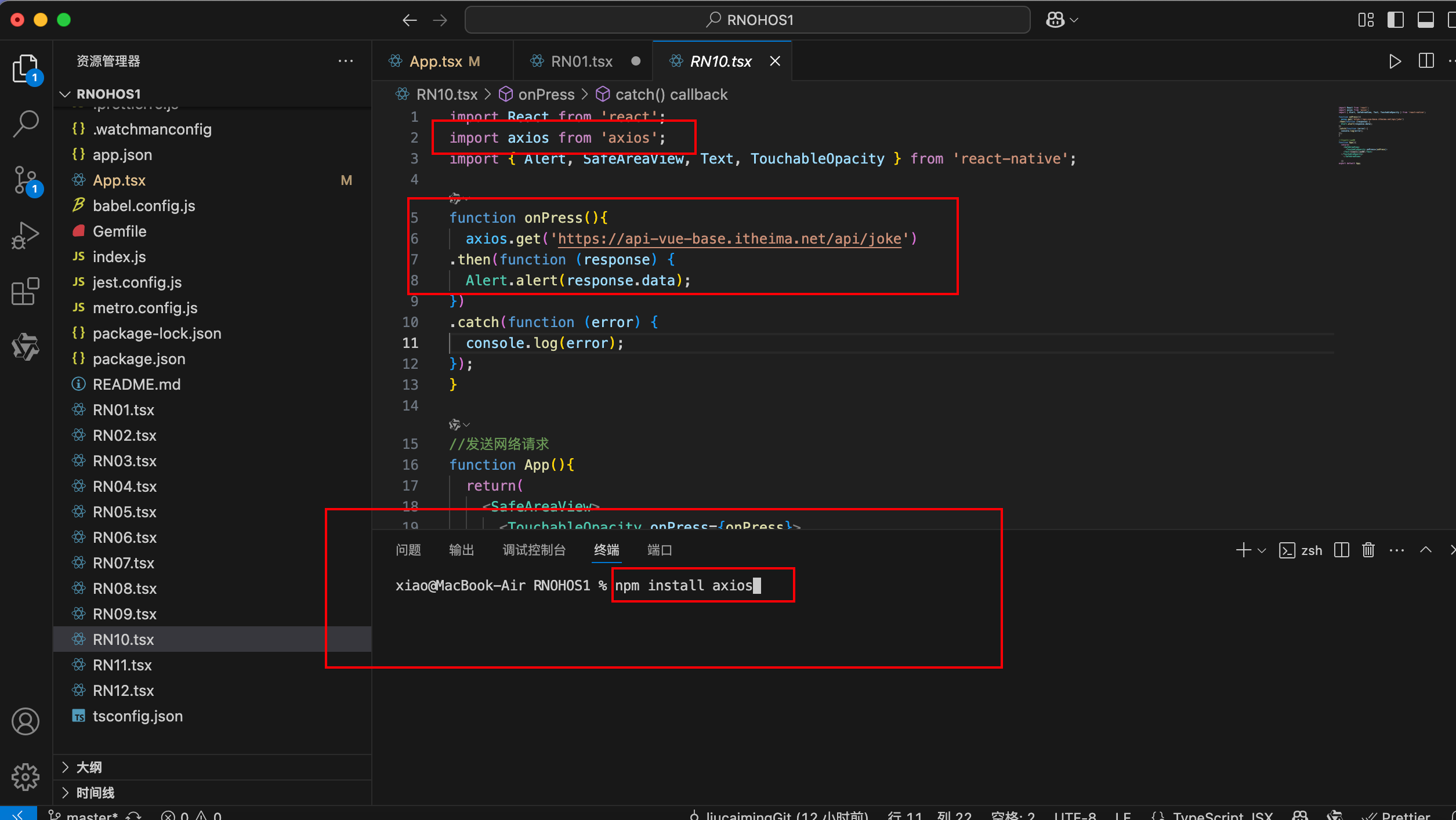Go back using the navigation arrow
Viewport: 1456px width, 820px height.
410,20
